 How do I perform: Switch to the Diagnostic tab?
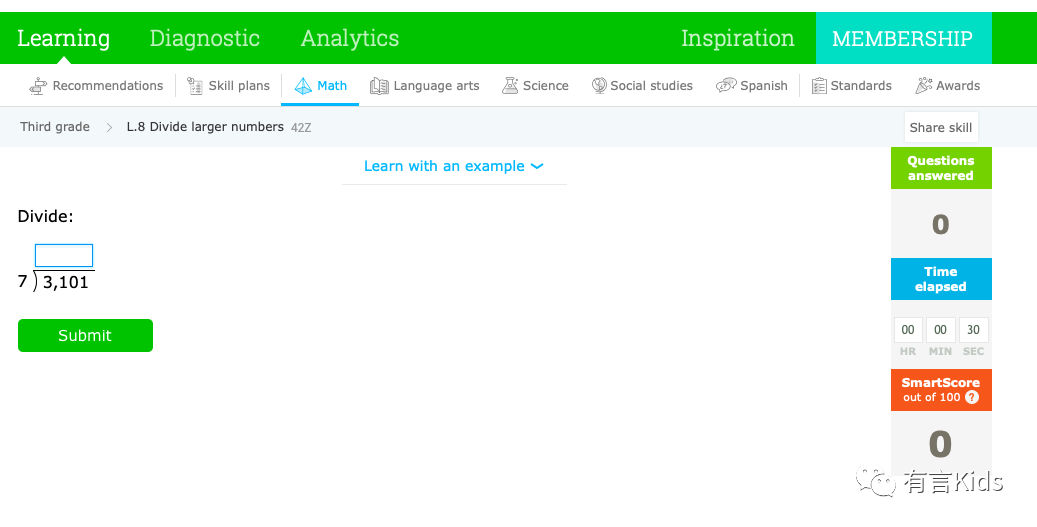tap(204, 38)
